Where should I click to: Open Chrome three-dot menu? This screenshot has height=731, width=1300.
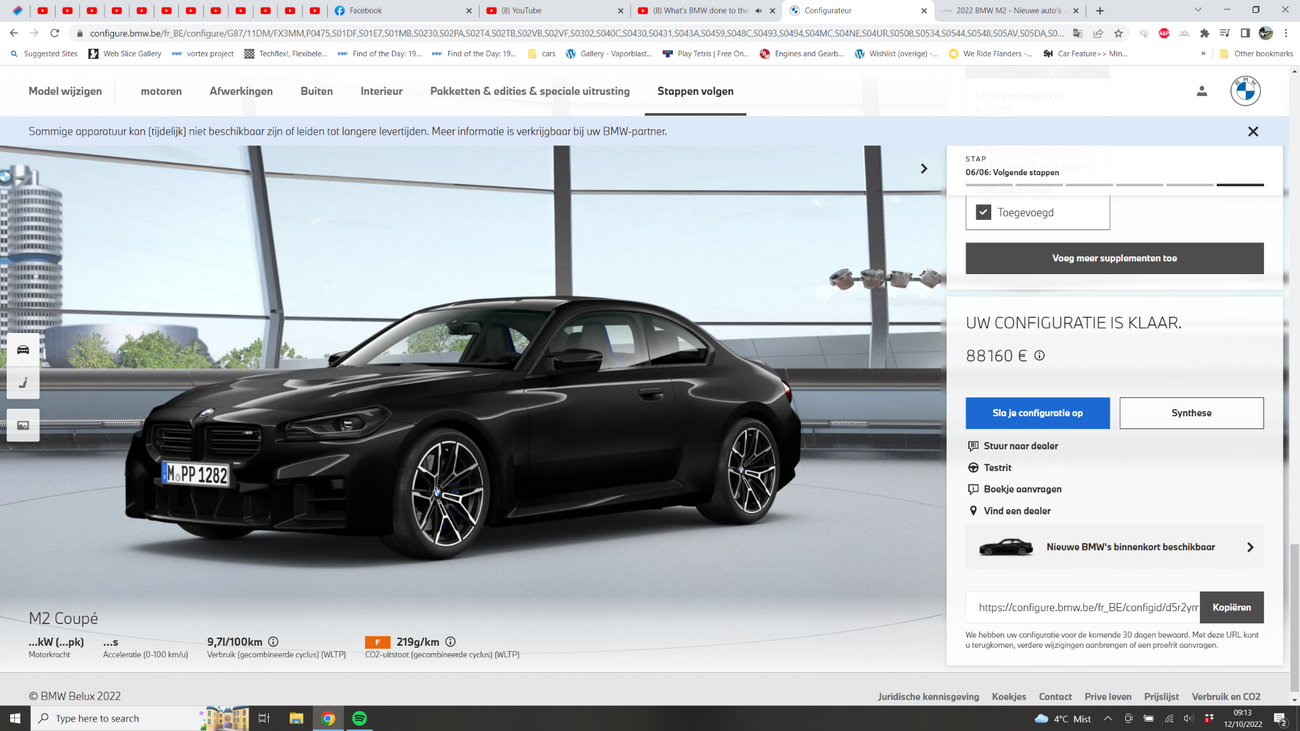click(x=1286, y=33)
